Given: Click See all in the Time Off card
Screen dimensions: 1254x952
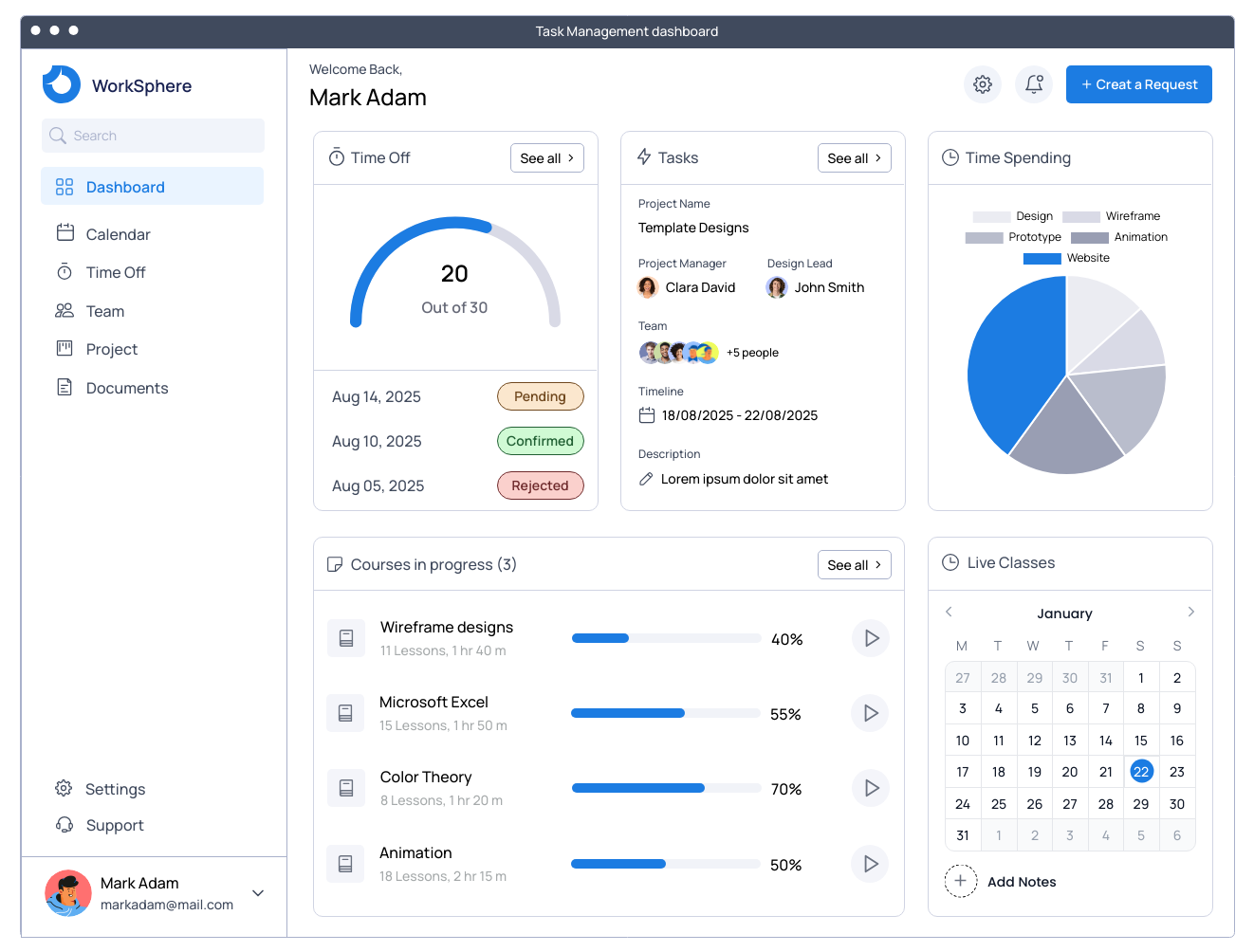Looking at the screenshot, I should click(546, 158).
